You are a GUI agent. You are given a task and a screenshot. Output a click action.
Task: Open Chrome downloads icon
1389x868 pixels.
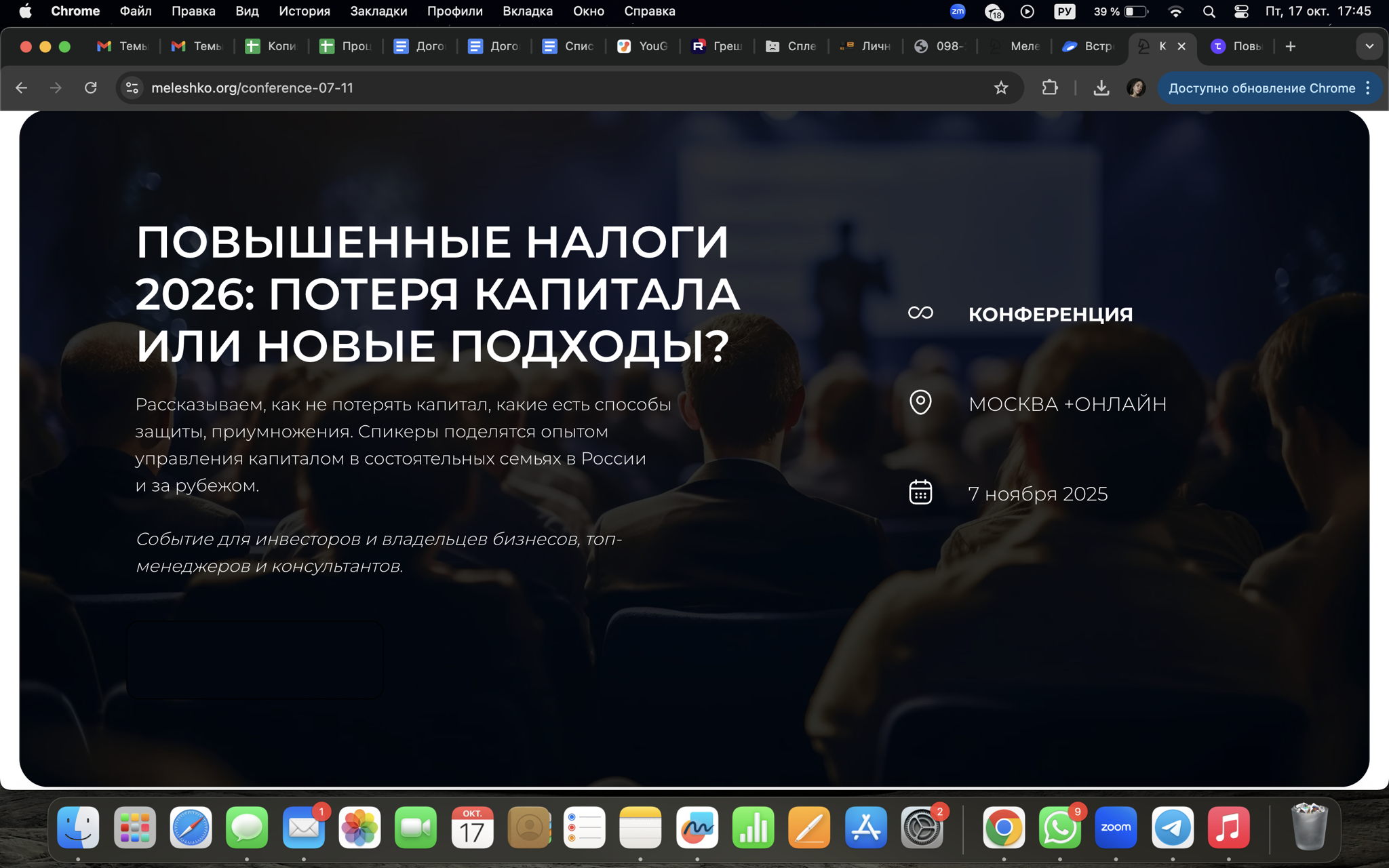pyautogui.click(x=1101, y=87)
